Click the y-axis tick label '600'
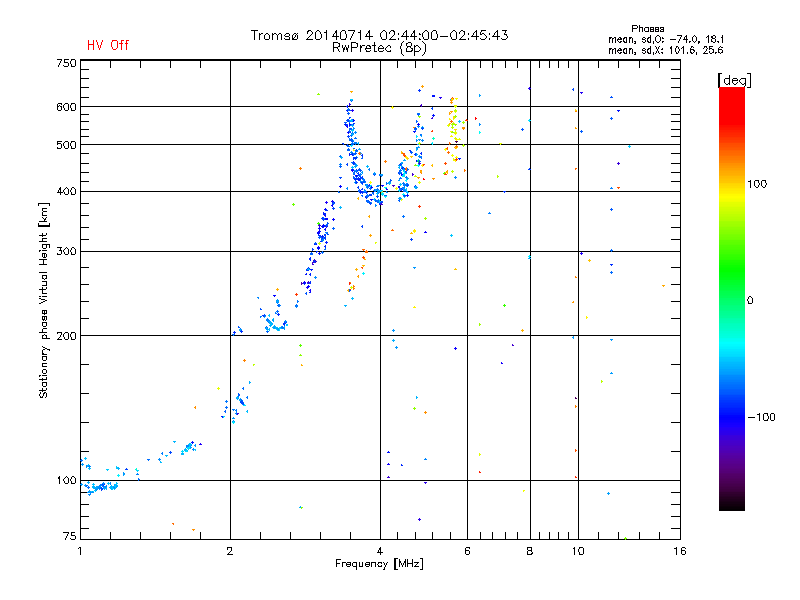The height and width of the screenshot is (600, 800). 66,107
